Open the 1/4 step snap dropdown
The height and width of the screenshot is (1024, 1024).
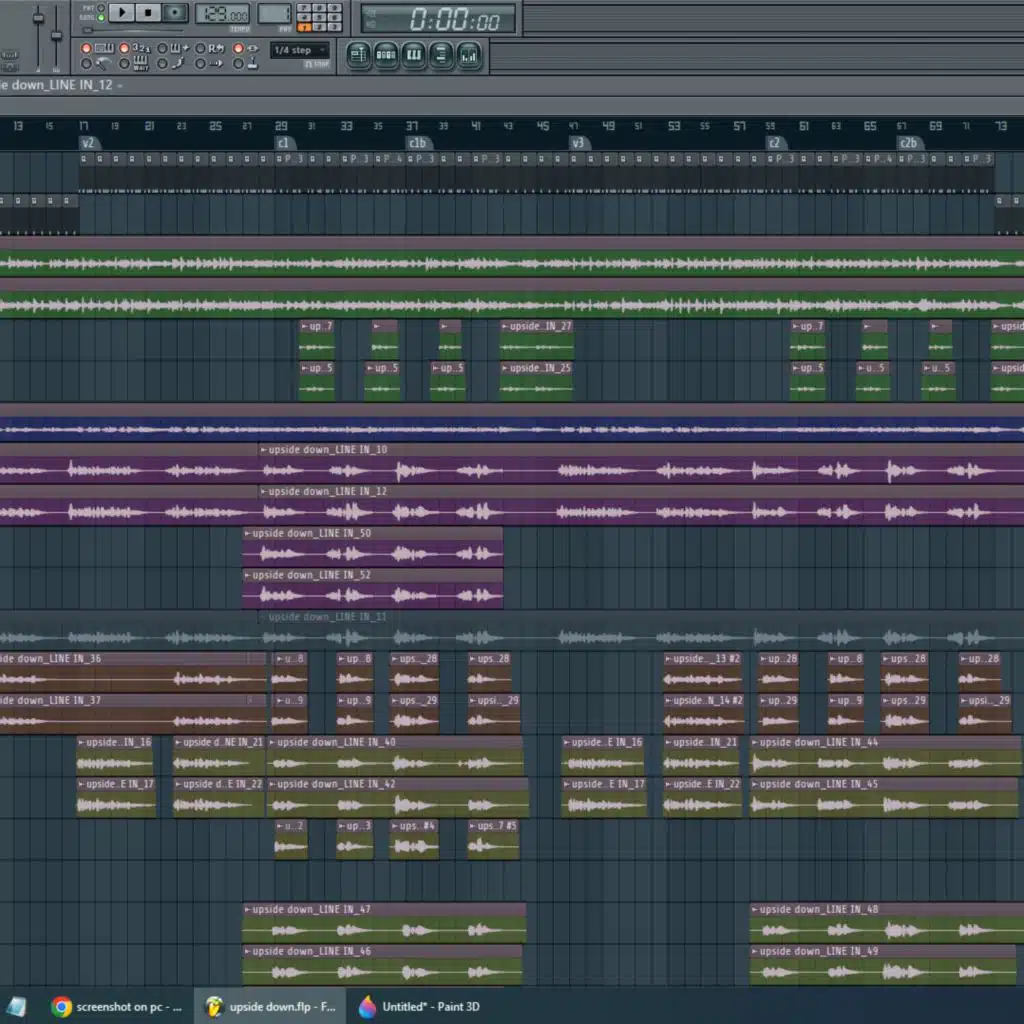(x=299, y=50)
